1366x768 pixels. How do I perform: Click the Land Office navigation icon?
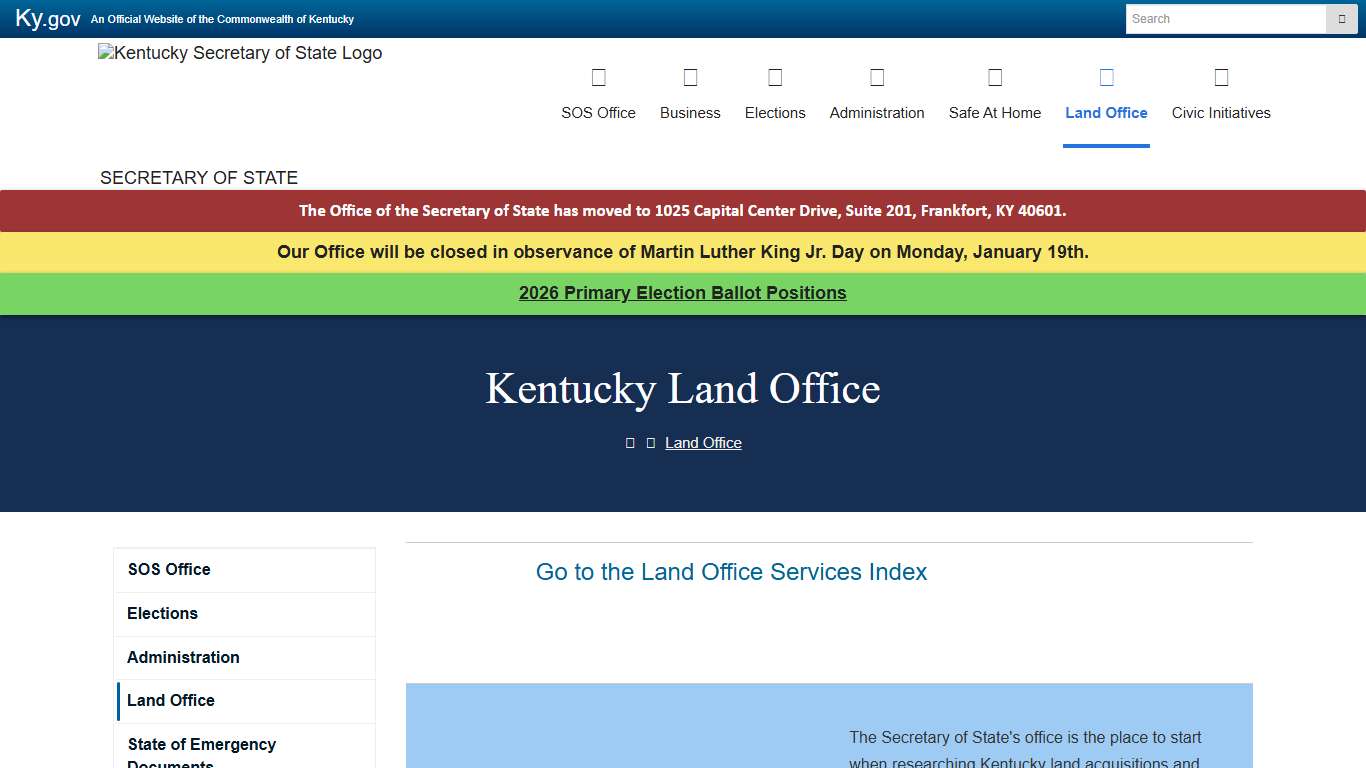pos(1106,76)
